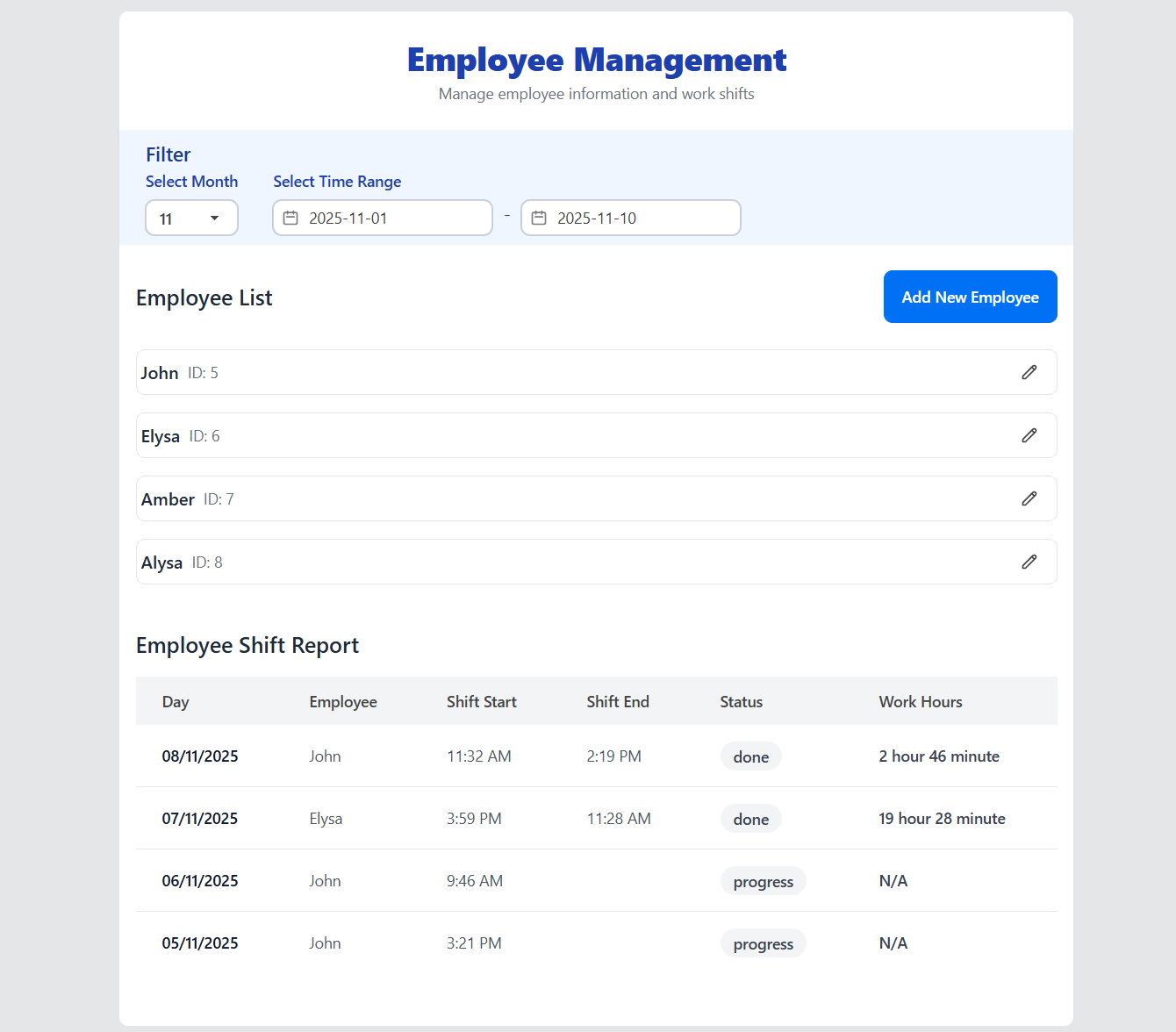Click the month dropdown arrow
This screenshot has height=1032, width=1176.
click(x=214, y=218)
